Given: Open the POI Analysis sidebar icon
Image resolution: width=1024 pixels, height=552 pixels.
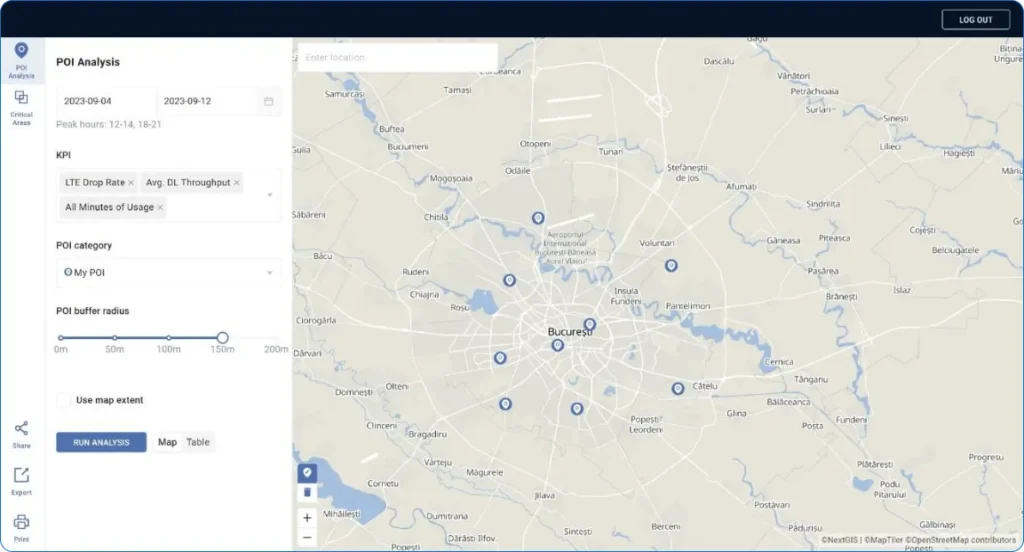Looking at the screenshot, I should pos(21,52).
